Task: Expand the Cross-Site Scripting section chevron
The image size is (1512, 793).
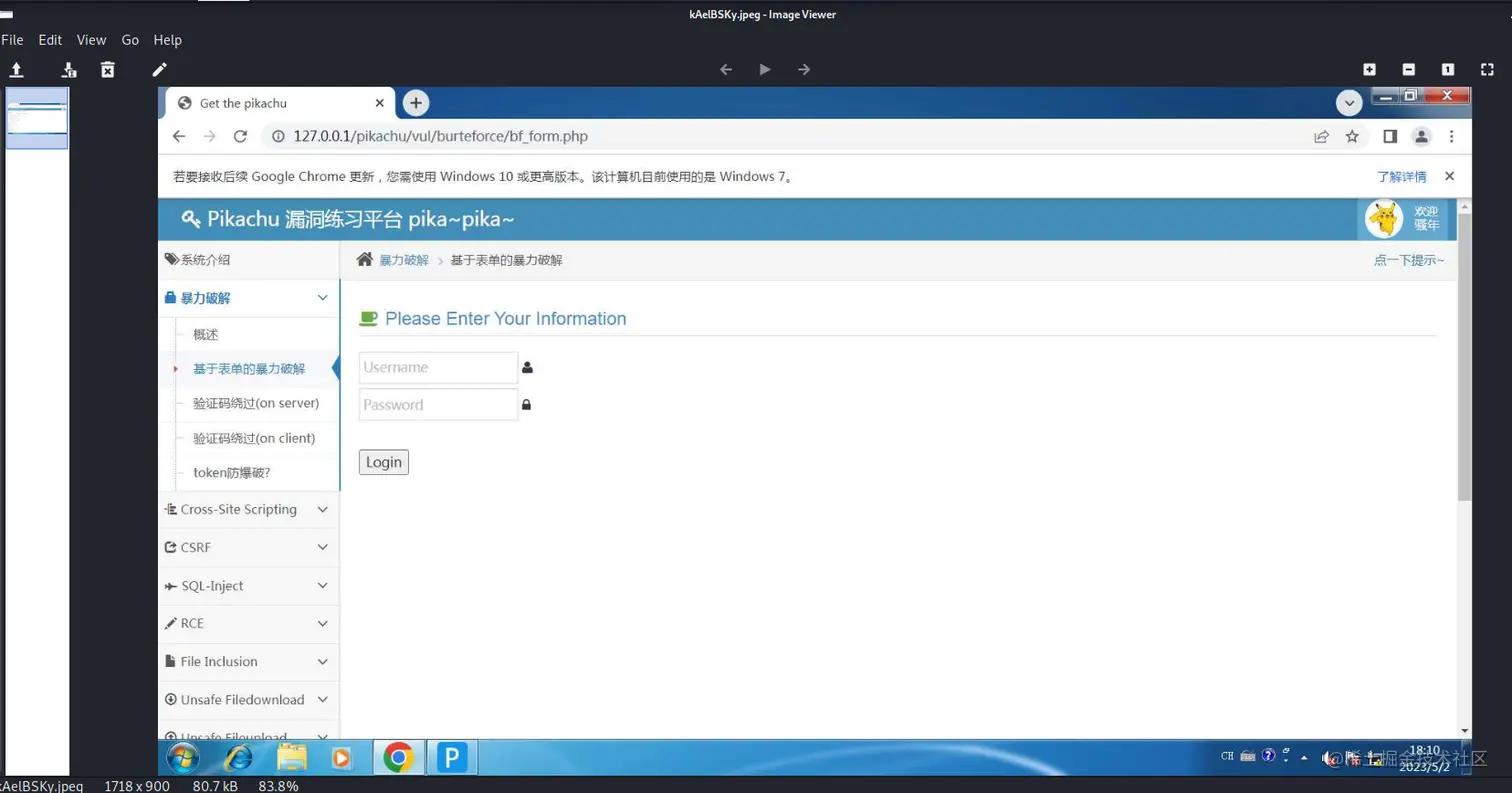Action: 322,510
